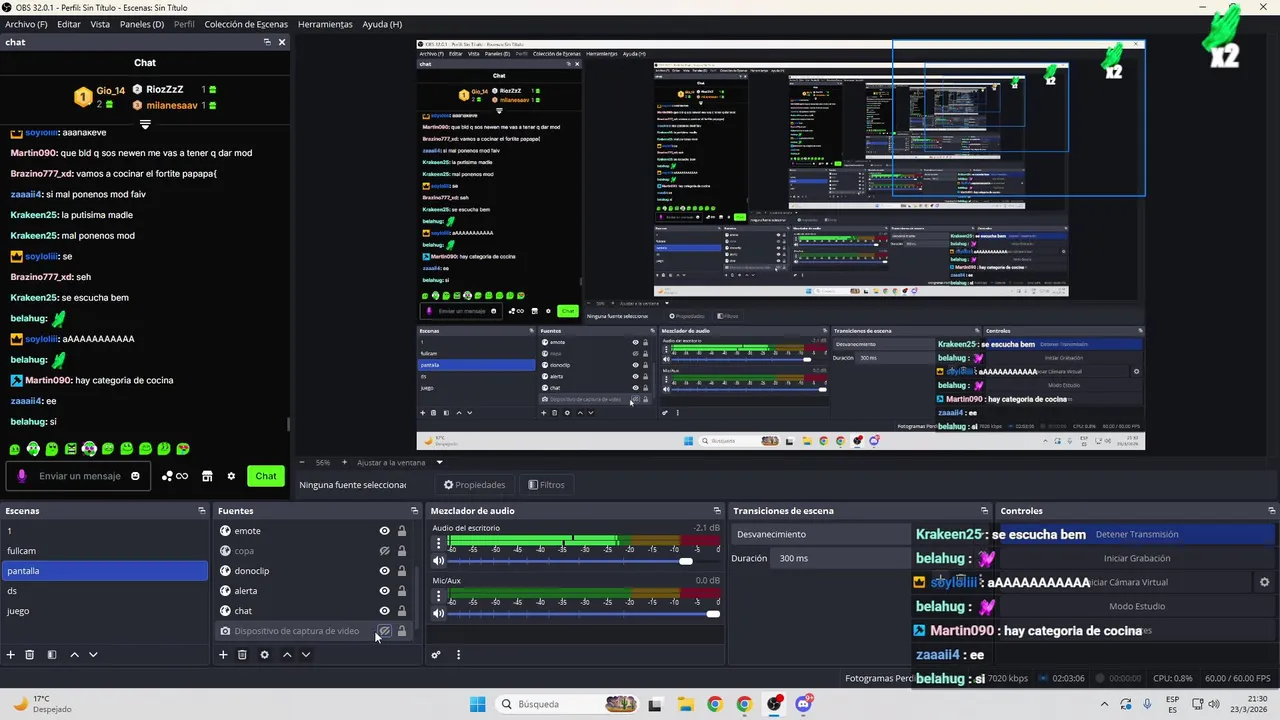
Task: Open Windows Start menu
Action: (x=477, y=704)
